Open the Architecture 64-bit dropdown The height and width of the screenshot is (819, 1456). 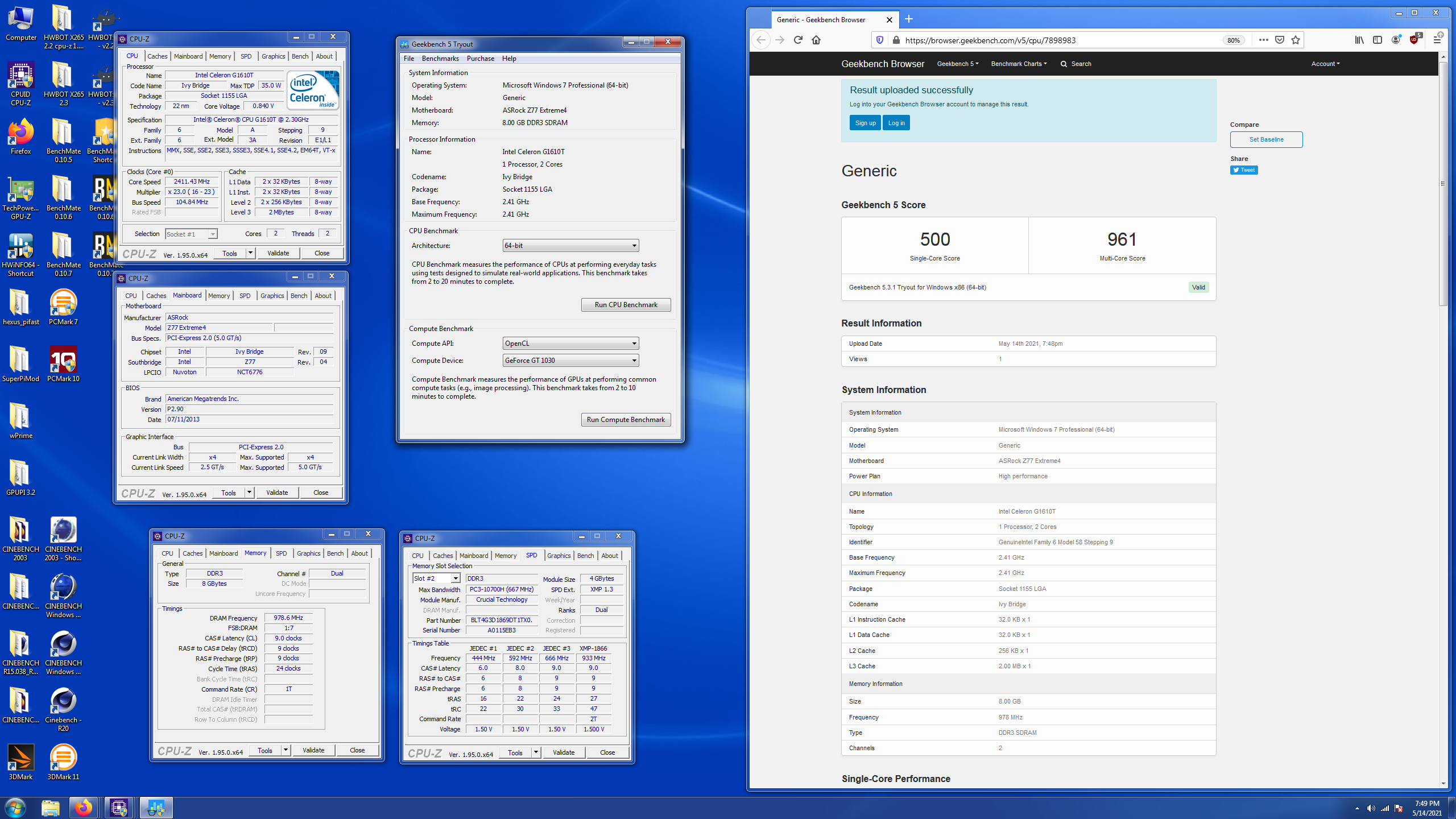coord(570,246)
